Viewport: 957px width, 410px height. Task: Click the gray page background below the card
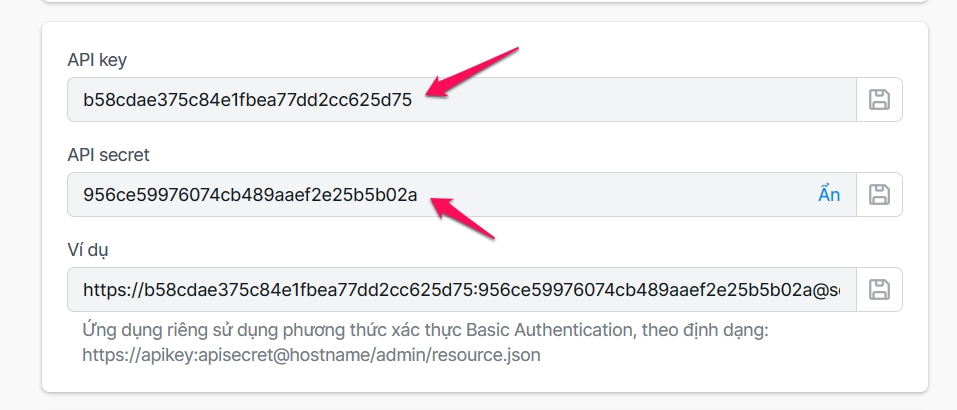[480, 402]
